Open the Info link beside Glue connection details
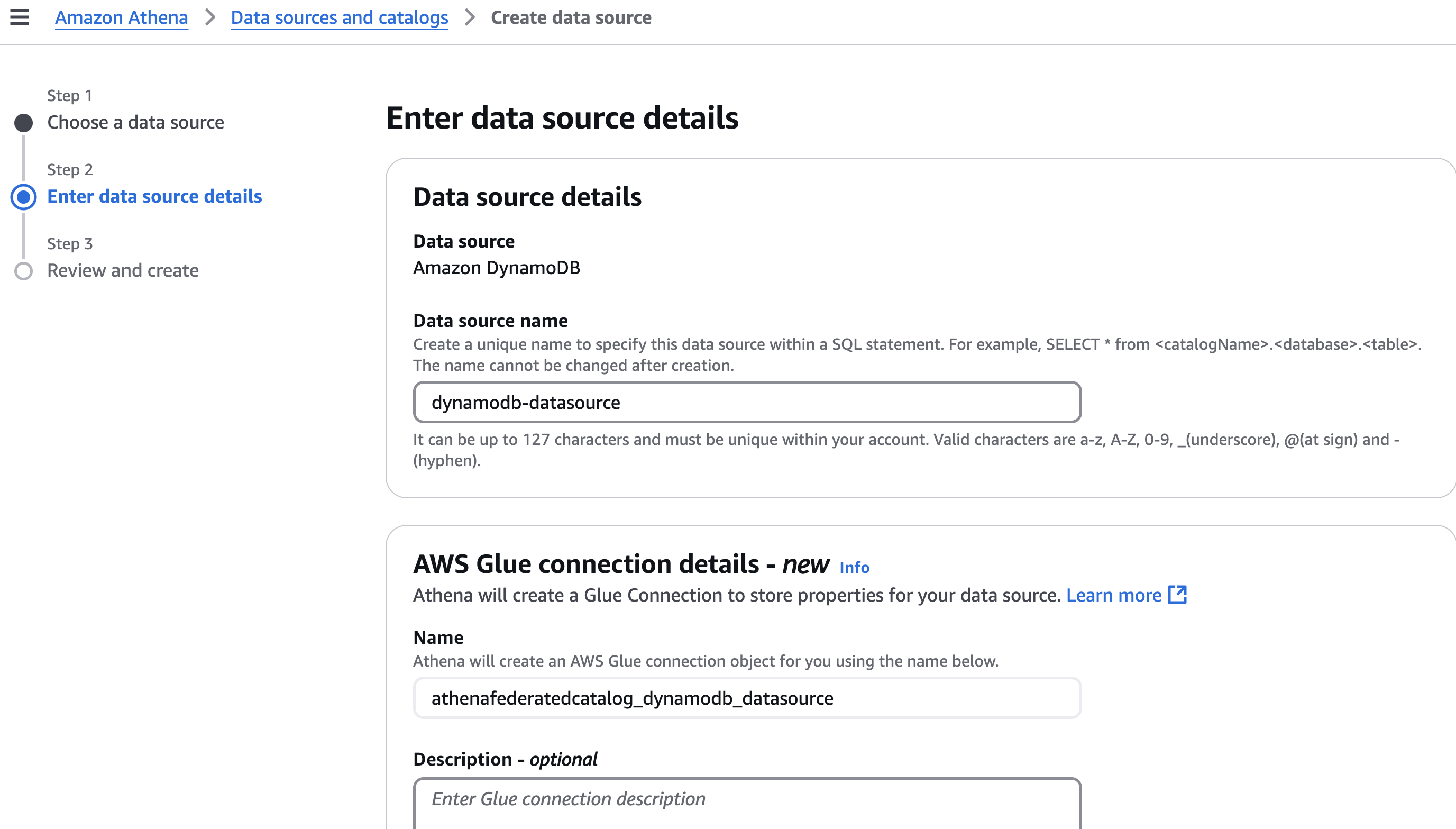 [854, 567]
